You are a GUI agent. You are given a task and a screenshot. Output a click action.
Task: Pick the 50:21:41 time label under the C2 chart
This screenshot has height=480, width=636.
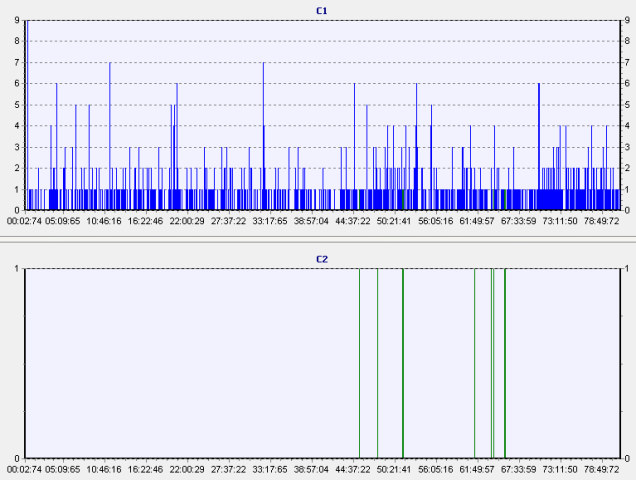394,469
